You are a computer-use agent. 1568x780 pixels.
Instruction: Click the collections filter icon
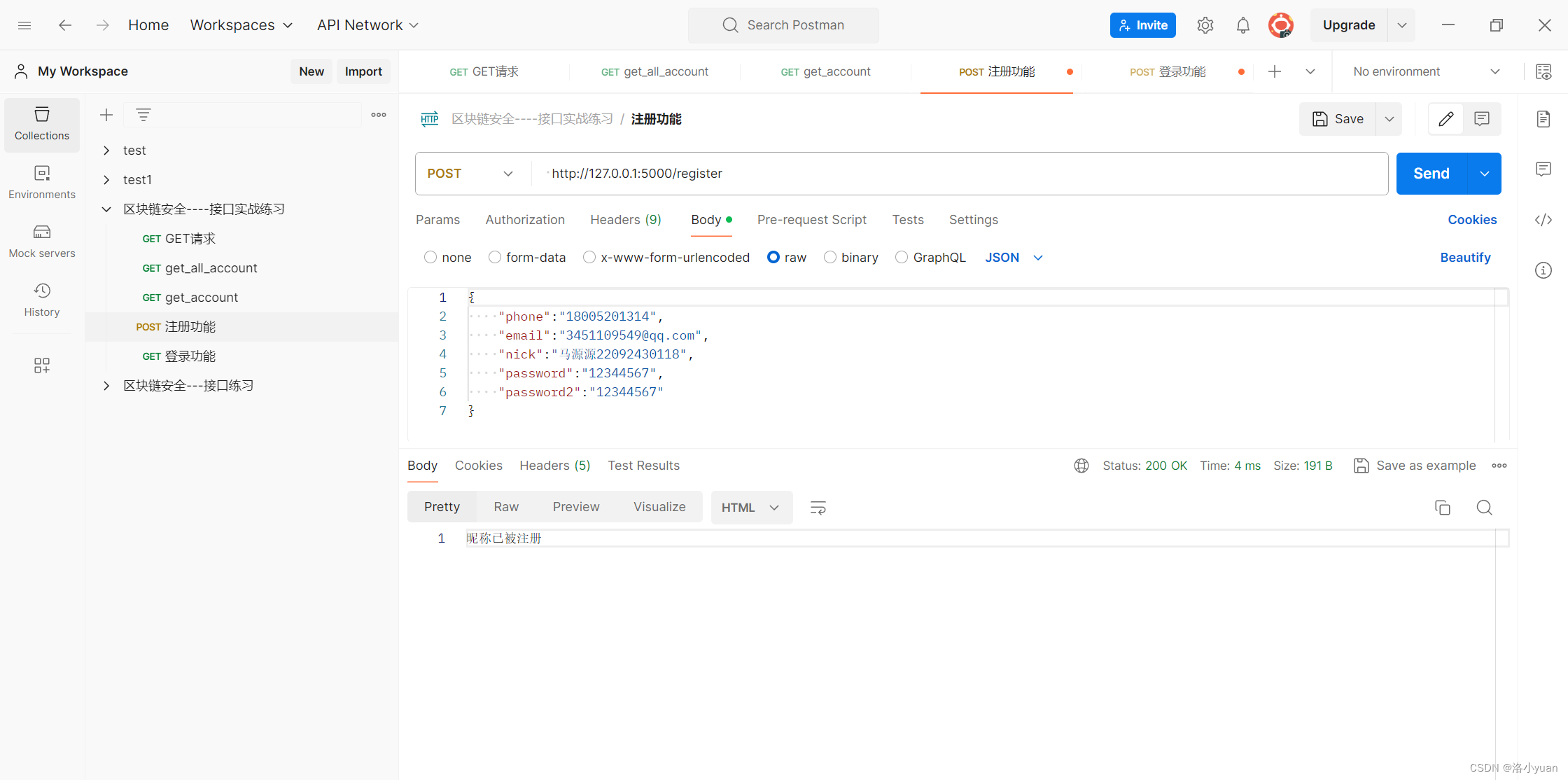143,115
